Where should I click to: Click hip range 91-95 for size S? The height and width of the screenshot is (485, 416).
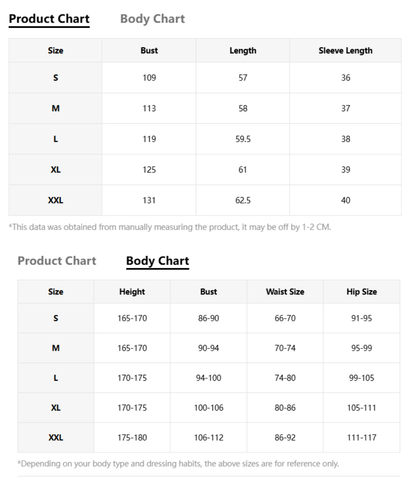[362, 318]
